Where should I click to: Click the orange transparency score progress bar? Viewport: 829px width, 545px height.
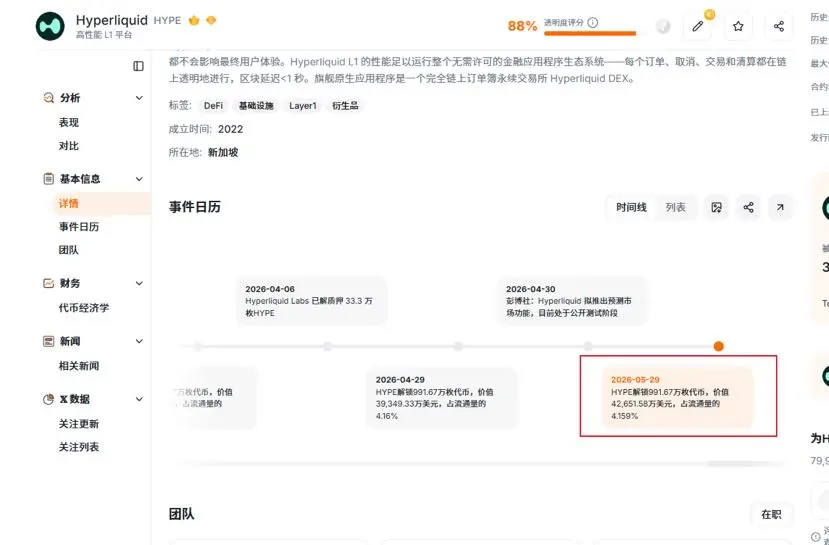point(590,33)
